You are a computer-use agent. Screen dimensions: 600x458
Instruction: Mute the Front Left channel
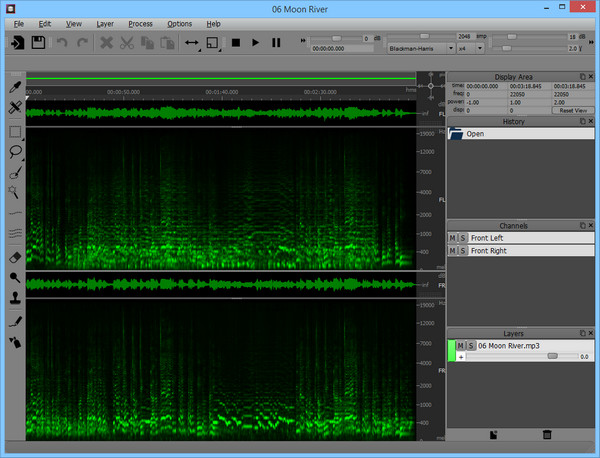(452, 238)
